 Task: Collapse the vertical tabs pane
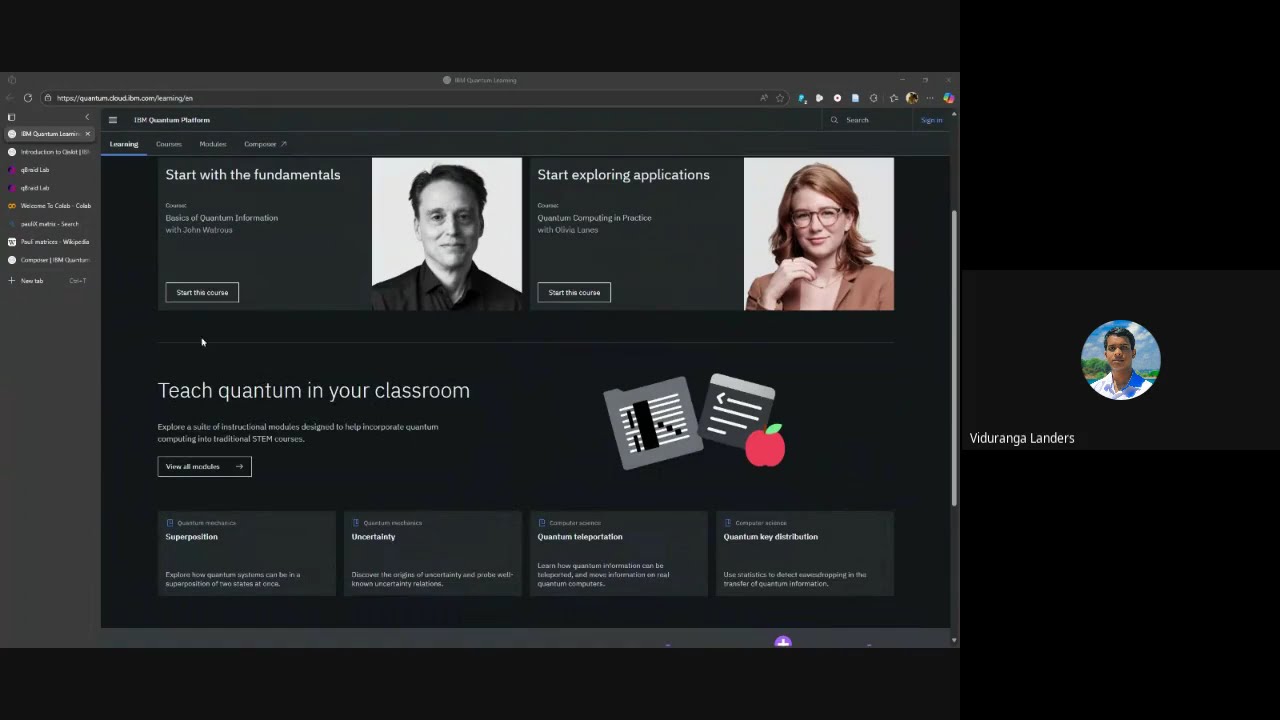point(87,117)
